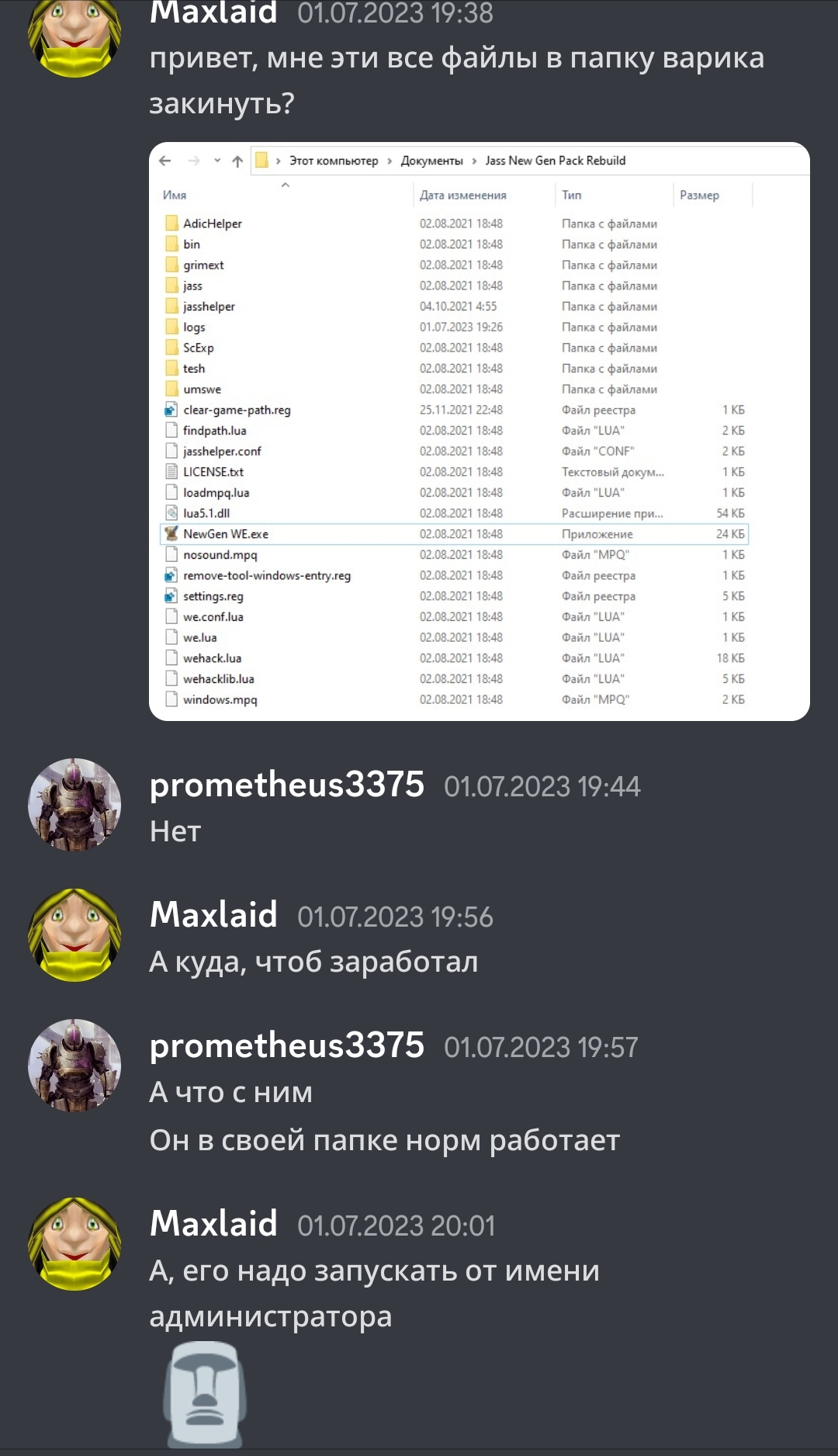
Task: Sort files by the Имя column header
Action: [x=175, y=196]
